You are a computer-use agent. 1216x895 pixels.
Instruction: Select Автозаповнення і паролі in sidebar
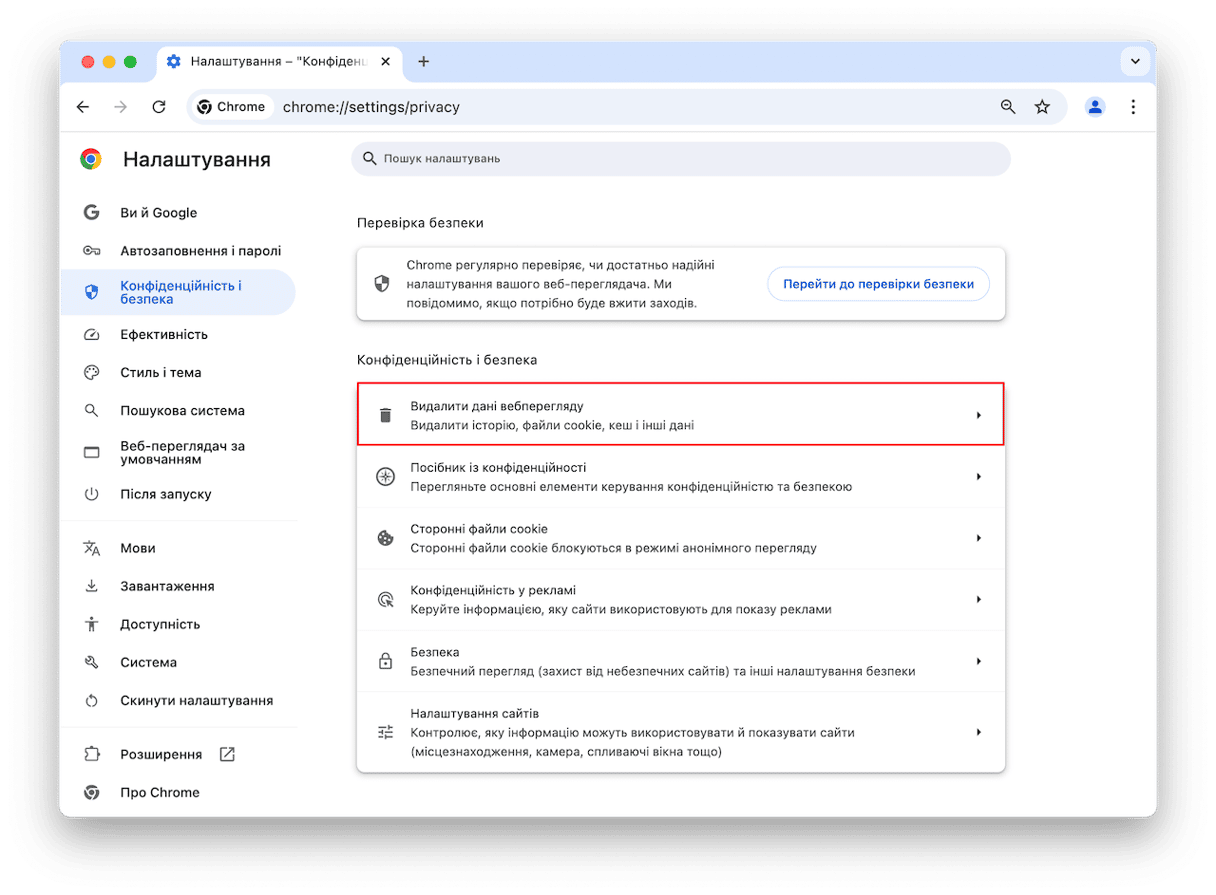point(200,251)
